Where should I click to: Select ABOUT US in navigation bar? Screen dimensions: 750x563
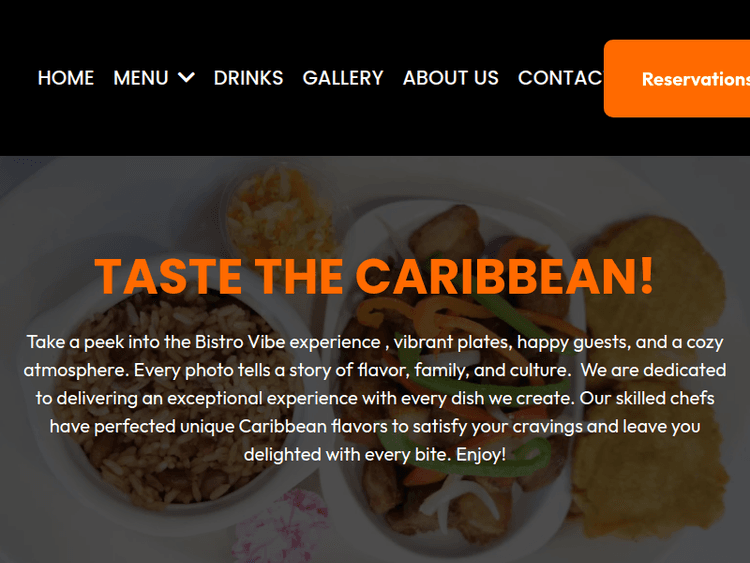click(x=451, y=78)
